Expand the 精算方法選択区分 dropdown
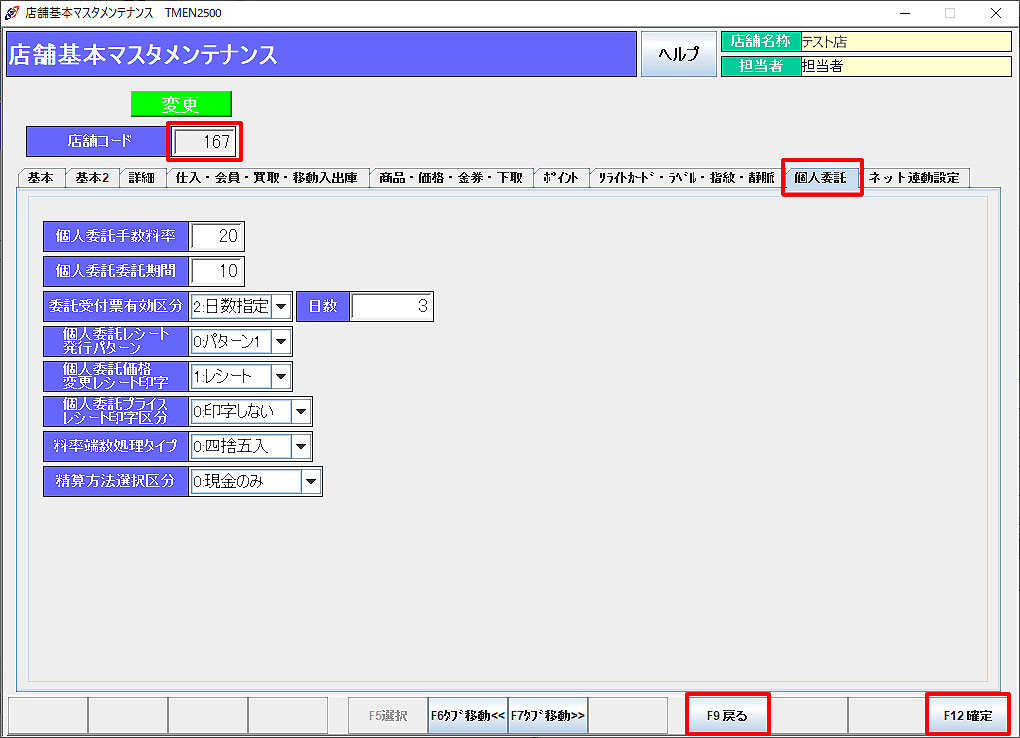This screenshot has height=738, width=1020. (311, 481)
